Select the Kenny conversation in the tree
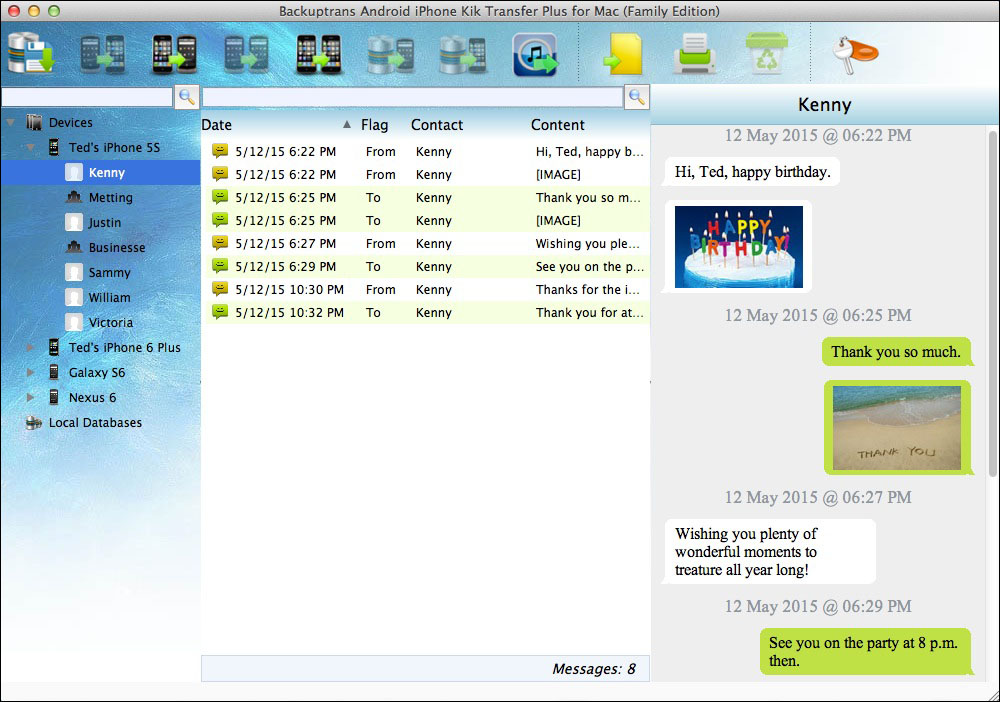This screenshot has height=702, width=1000. [x=100, y=173]
